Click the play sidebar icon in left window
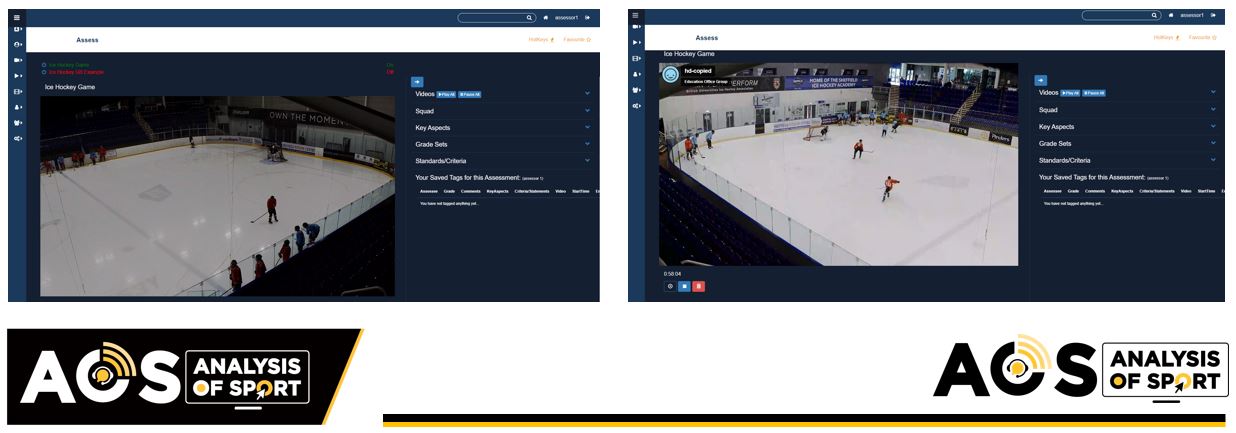 coord(17,75)
